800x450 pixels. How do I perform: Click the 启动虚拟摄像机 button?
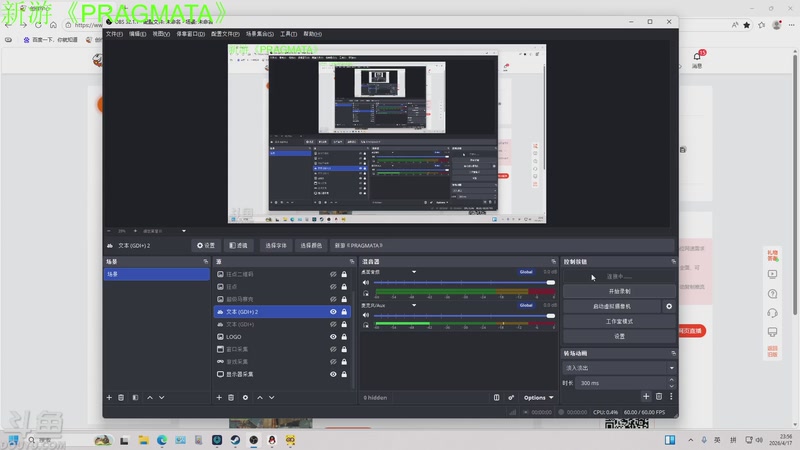612,306
